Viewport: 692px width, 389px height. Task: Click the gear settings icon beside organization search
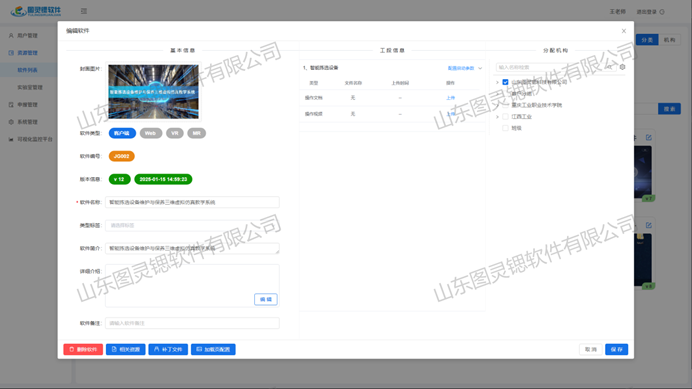click(622, 67)
